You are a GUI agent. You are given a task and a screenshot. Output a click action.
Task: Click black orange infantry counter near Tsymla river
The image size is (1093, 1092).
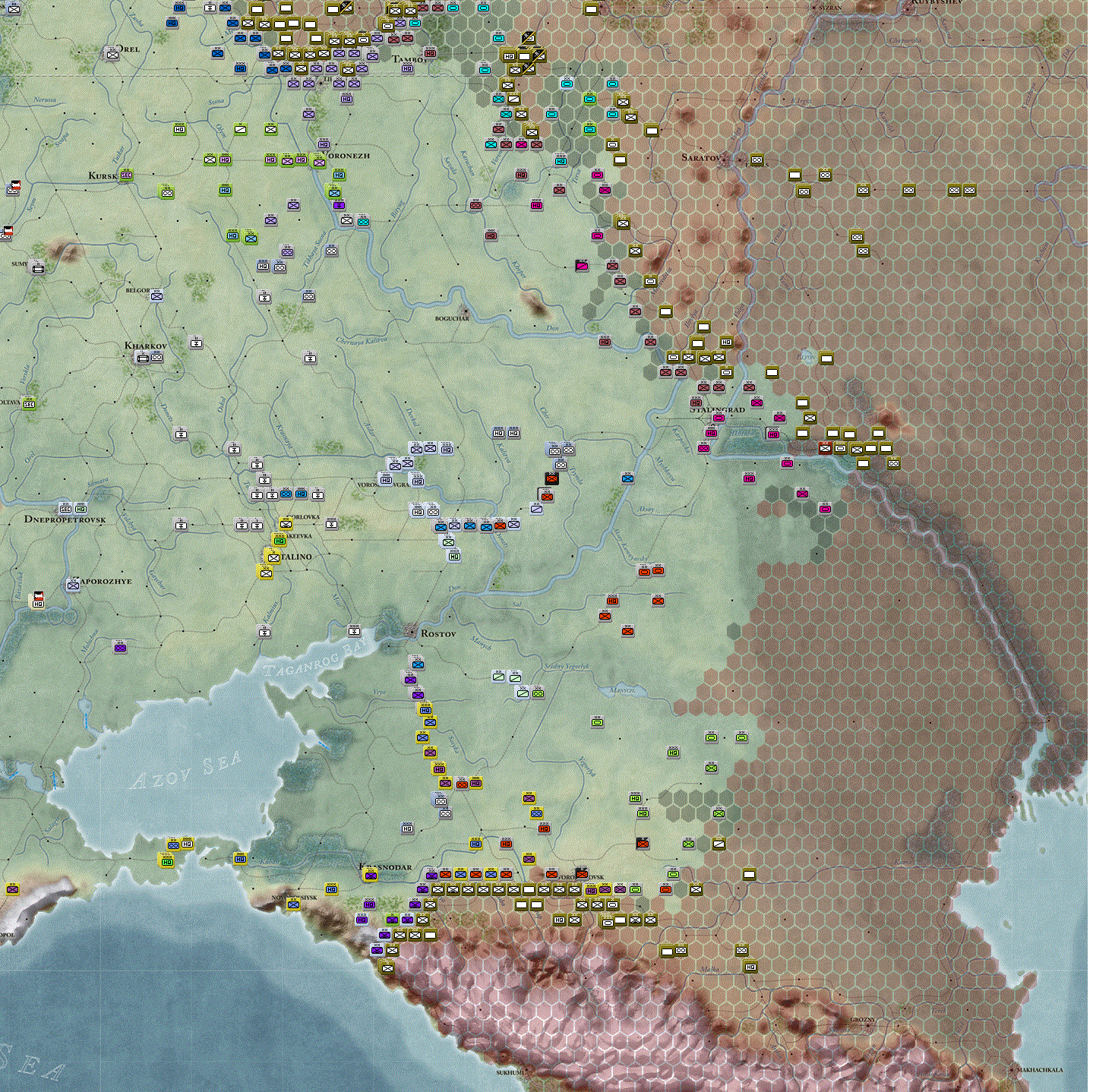coord(551,478)
